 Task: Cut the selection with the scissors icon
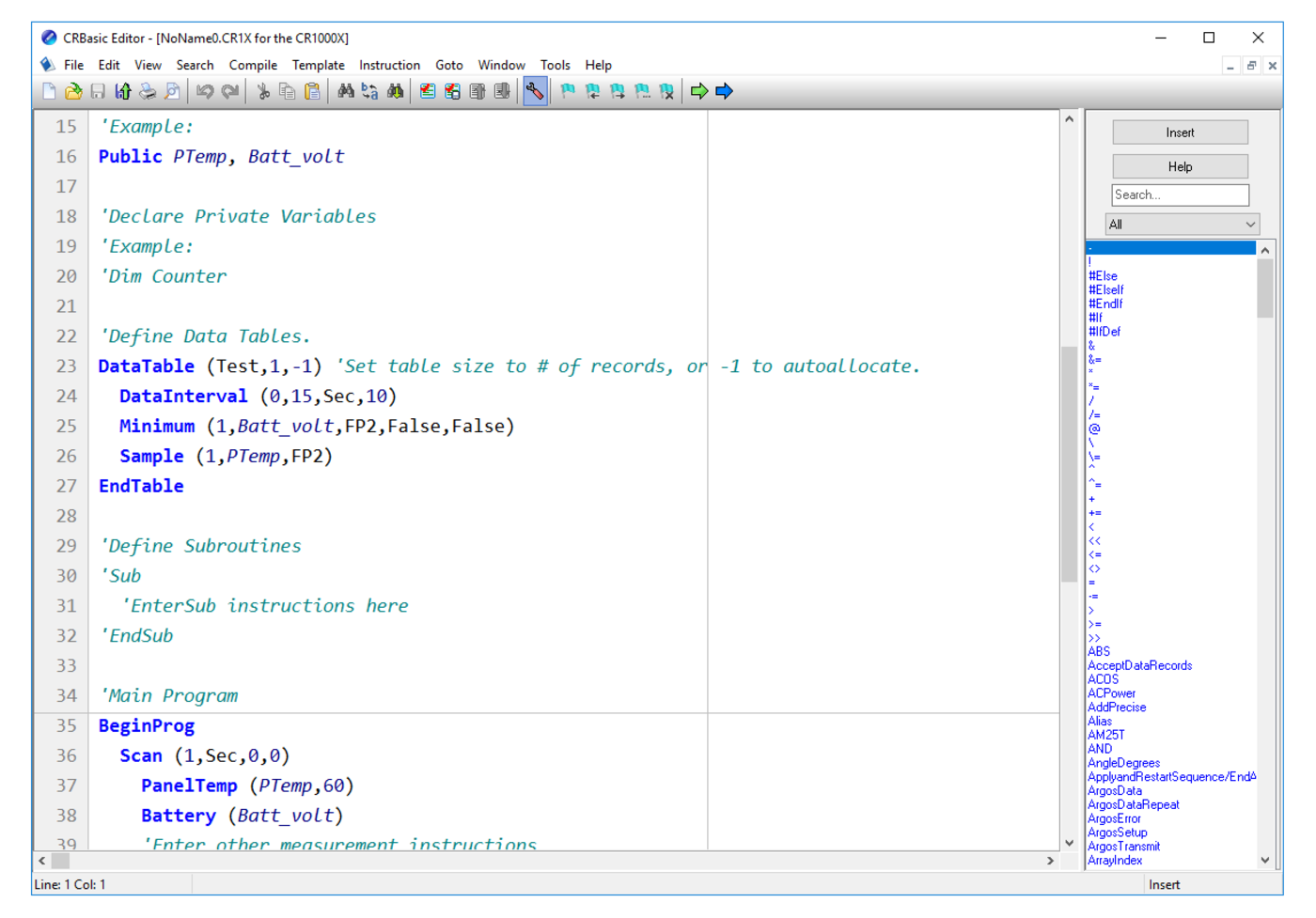click(x=263, y=91)
